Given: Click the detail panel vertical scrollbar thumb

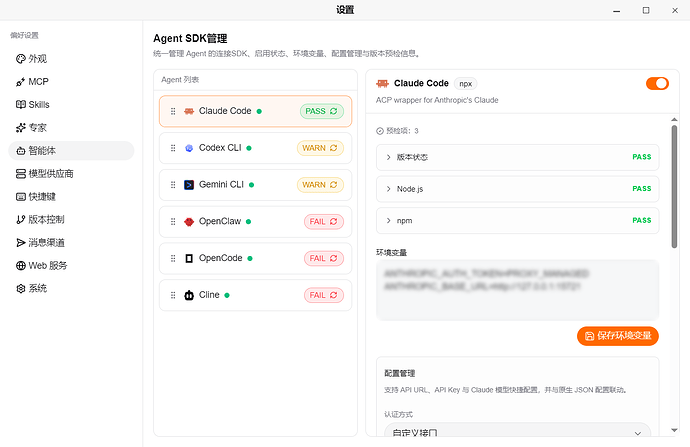Looking at the screenshot, I should pyautogui.click(x=674, y=187).
